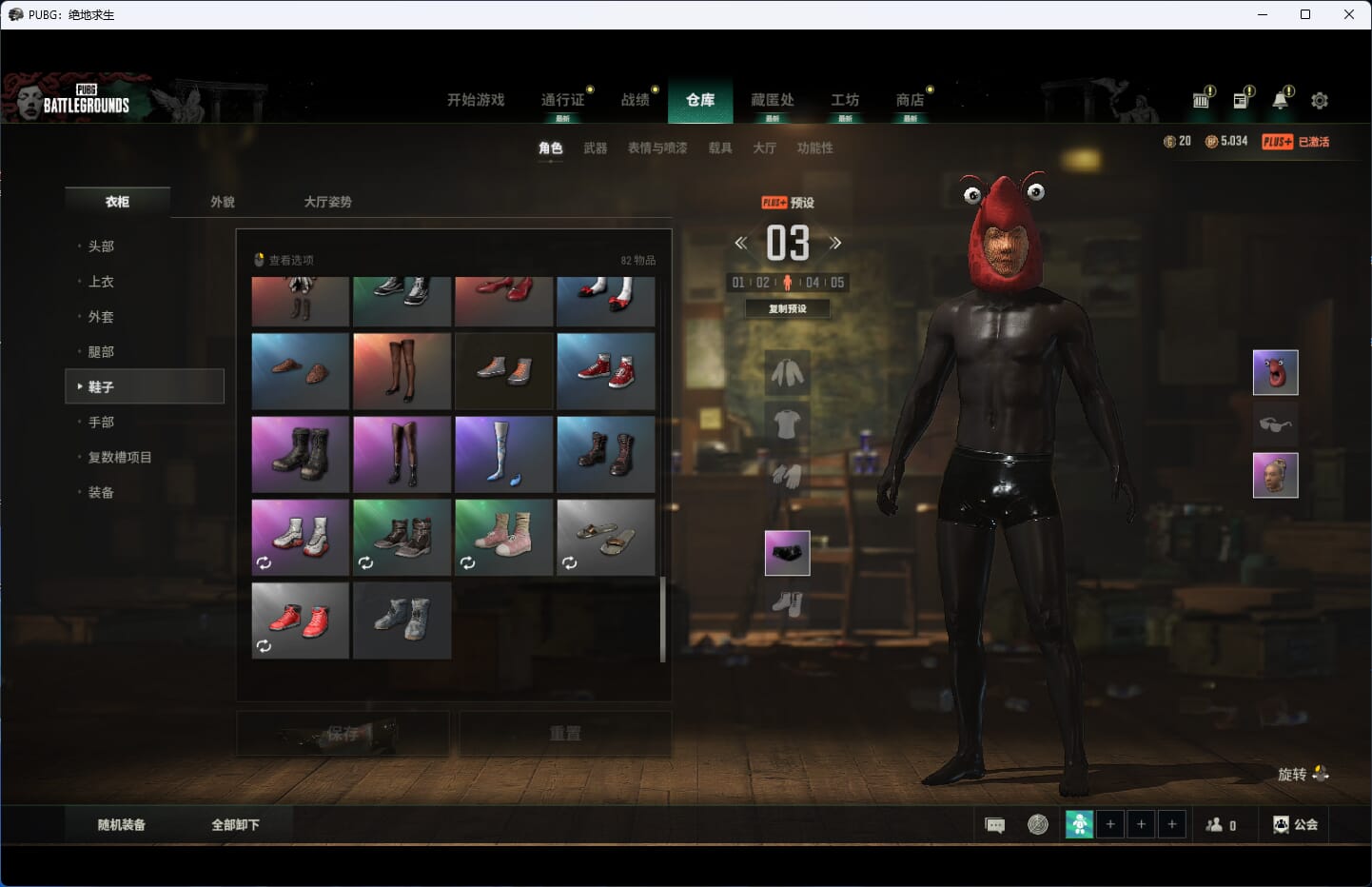Open the 藏匿处 hideout tab

773,100
